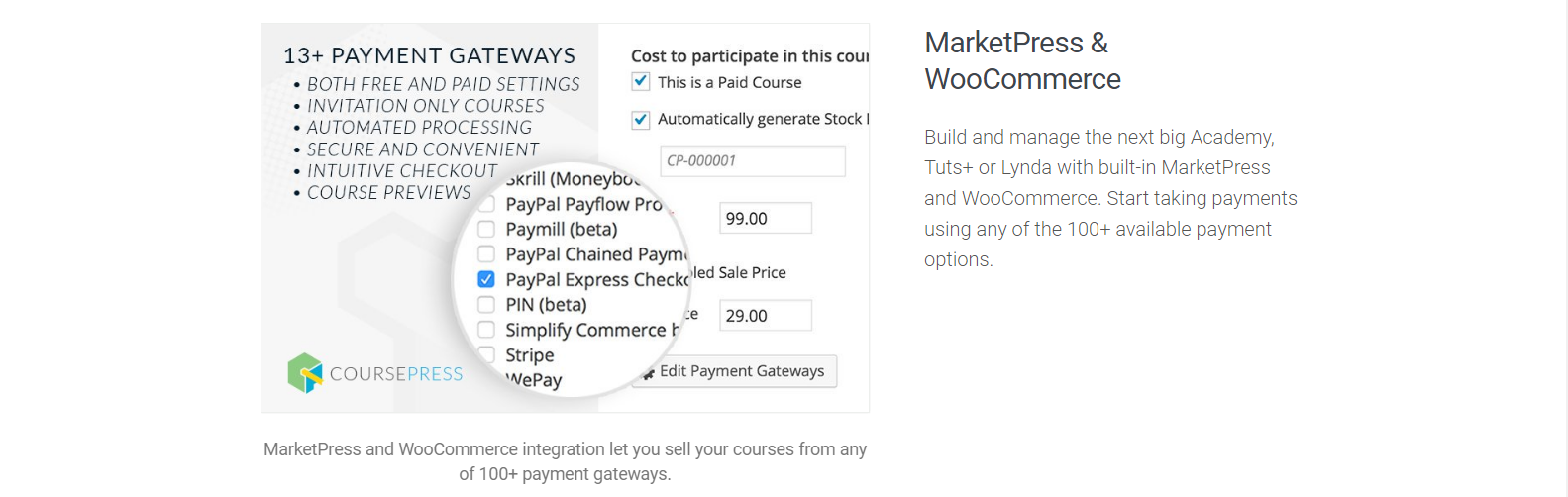Click the MarketPress & WooCommerce heading
1568x497 pixels.
tap(1022, 60)
